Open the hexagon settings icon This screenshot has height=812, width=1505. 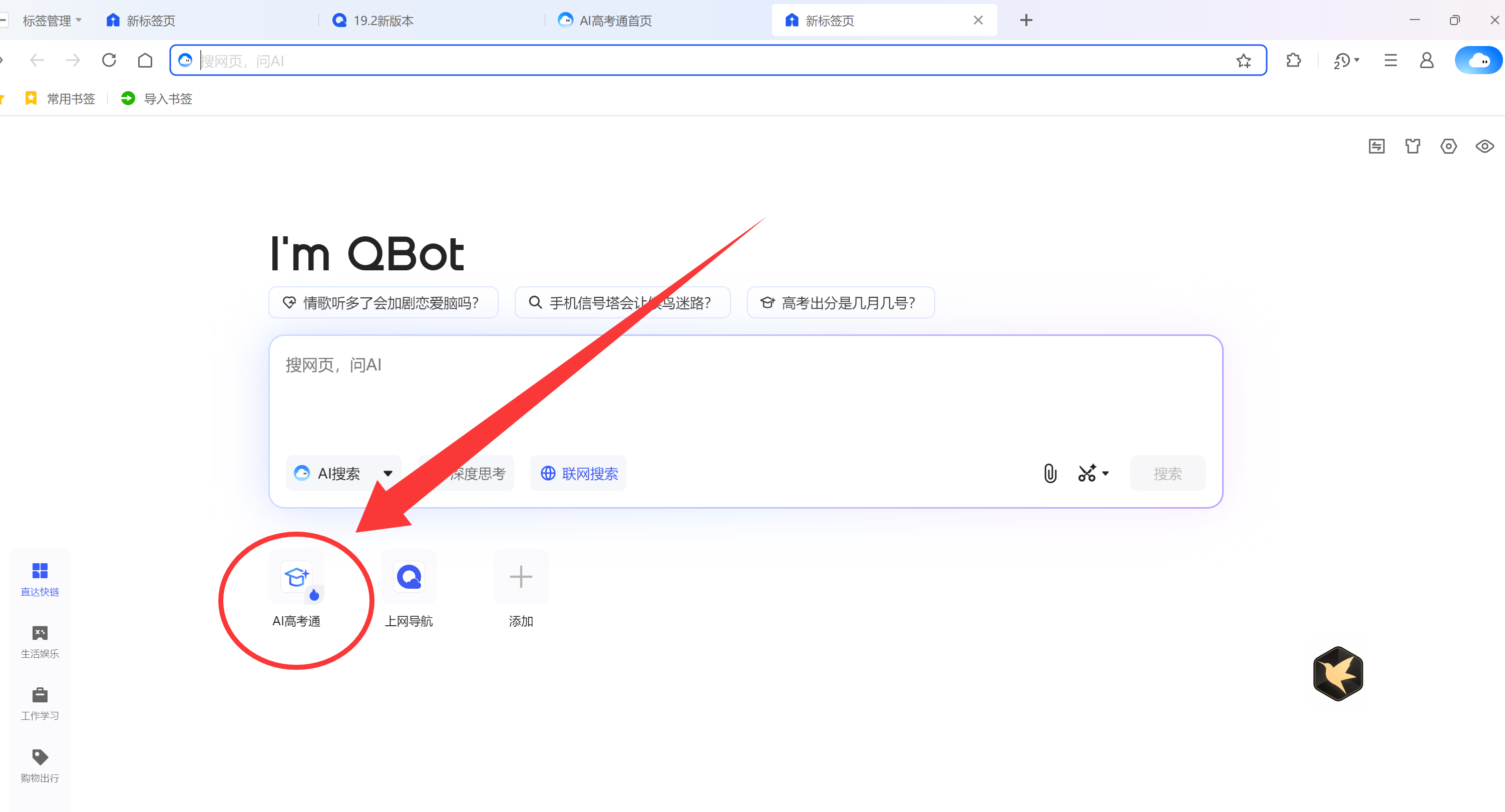pos(1448,146)
